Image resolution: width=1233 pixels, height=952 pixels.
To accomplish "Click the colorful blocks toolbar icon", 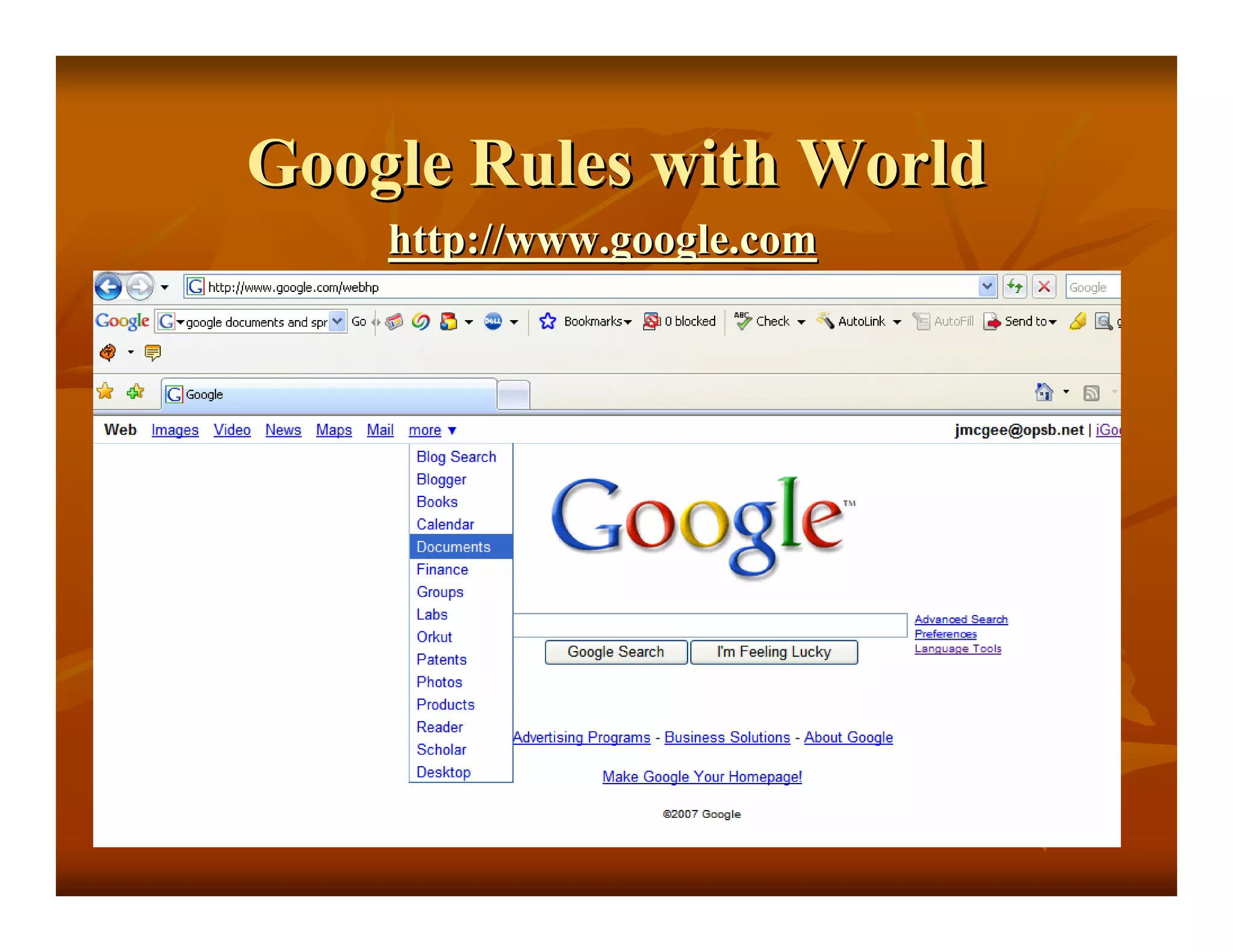I will tap(449, 321).
